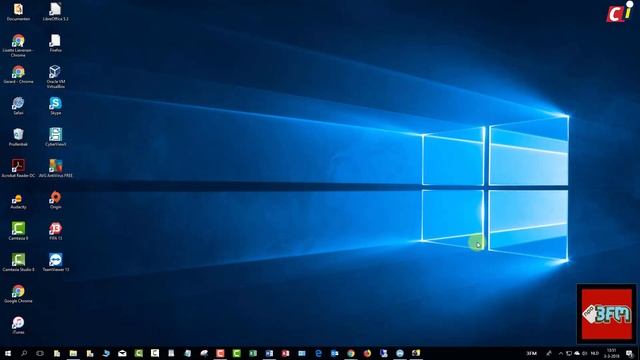Open the LibreOffice 5.2 desktop shortcut

(56, 12)
